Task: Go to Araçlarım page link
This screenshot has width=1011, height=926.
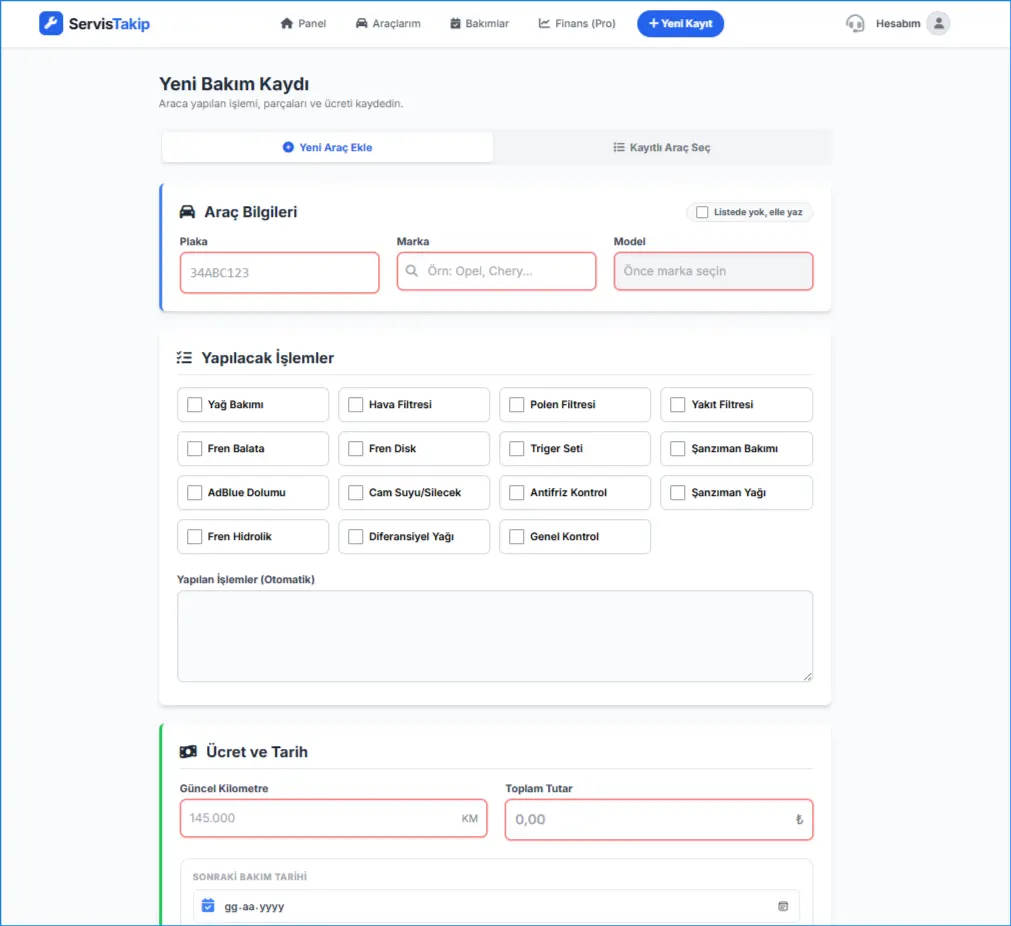Action: [388, 23]
